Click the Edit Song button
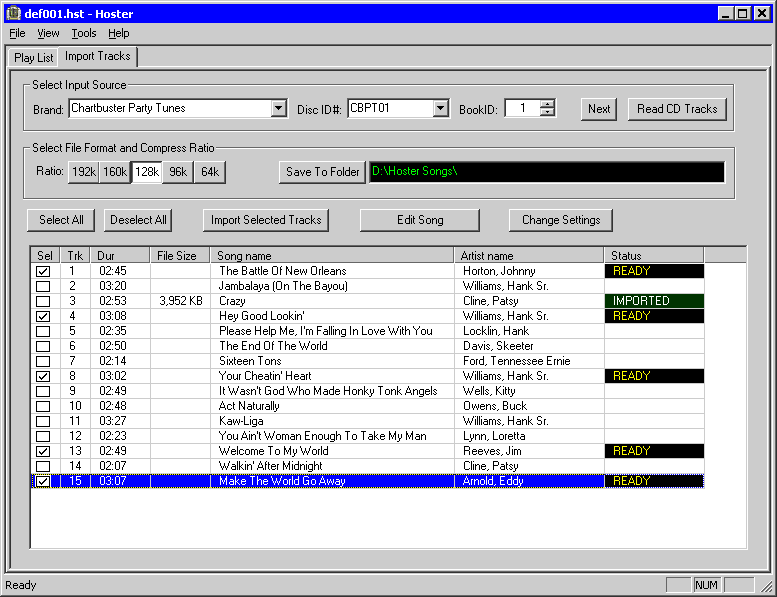 pos(420,220)
